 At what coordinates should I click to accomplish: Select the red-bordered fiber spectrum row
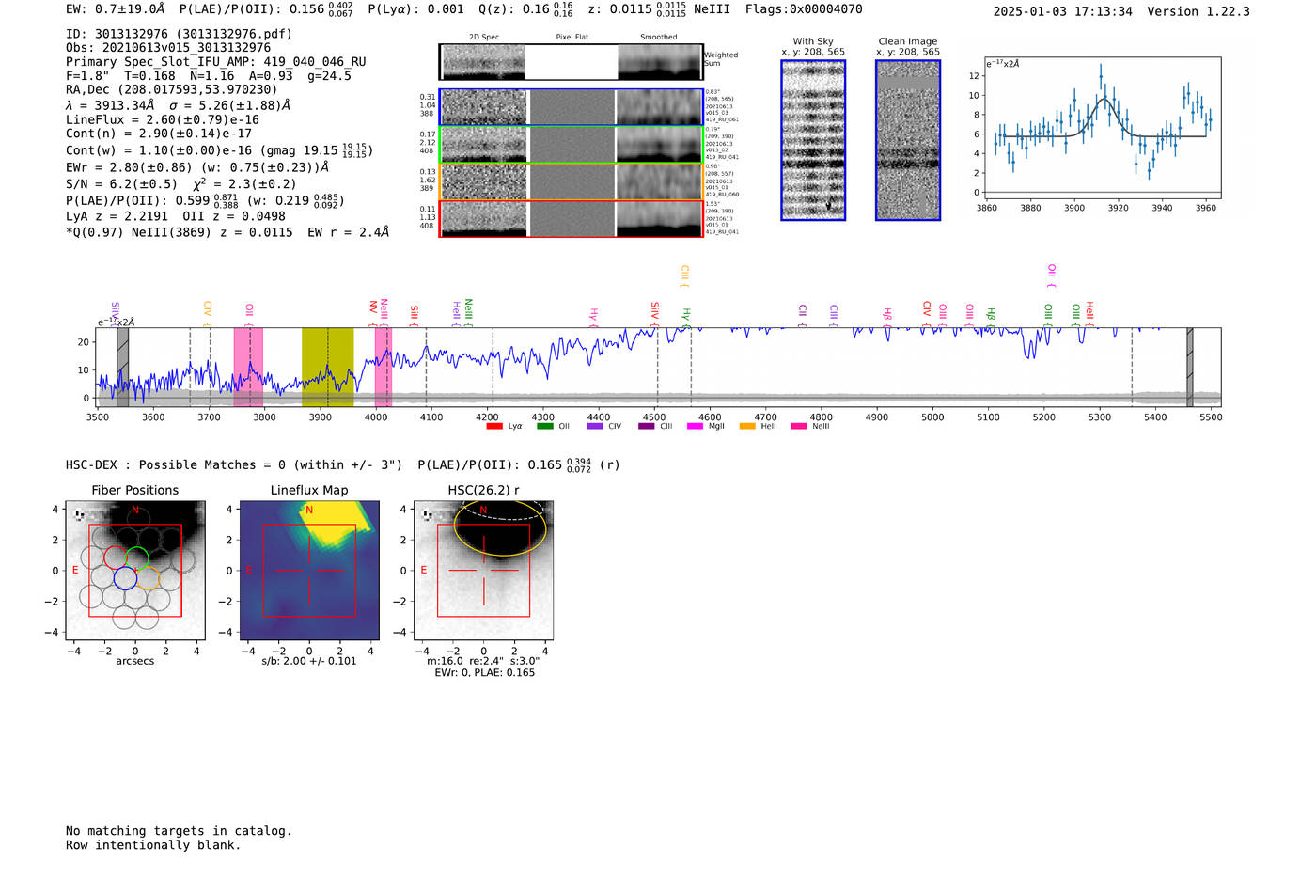(571, 219)
